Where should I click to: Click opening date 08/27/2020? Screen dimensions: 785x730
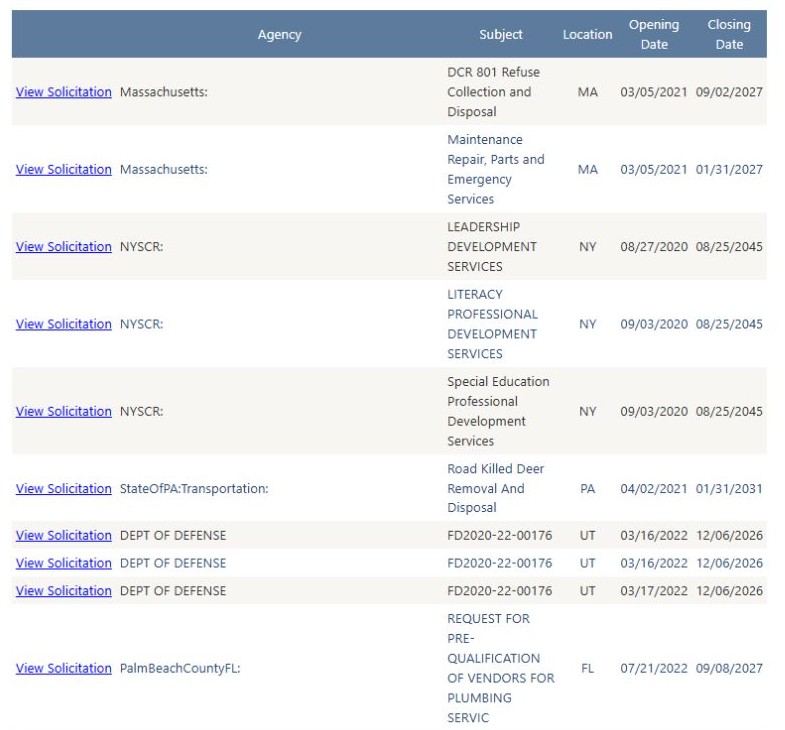click(x=654, y=247)
